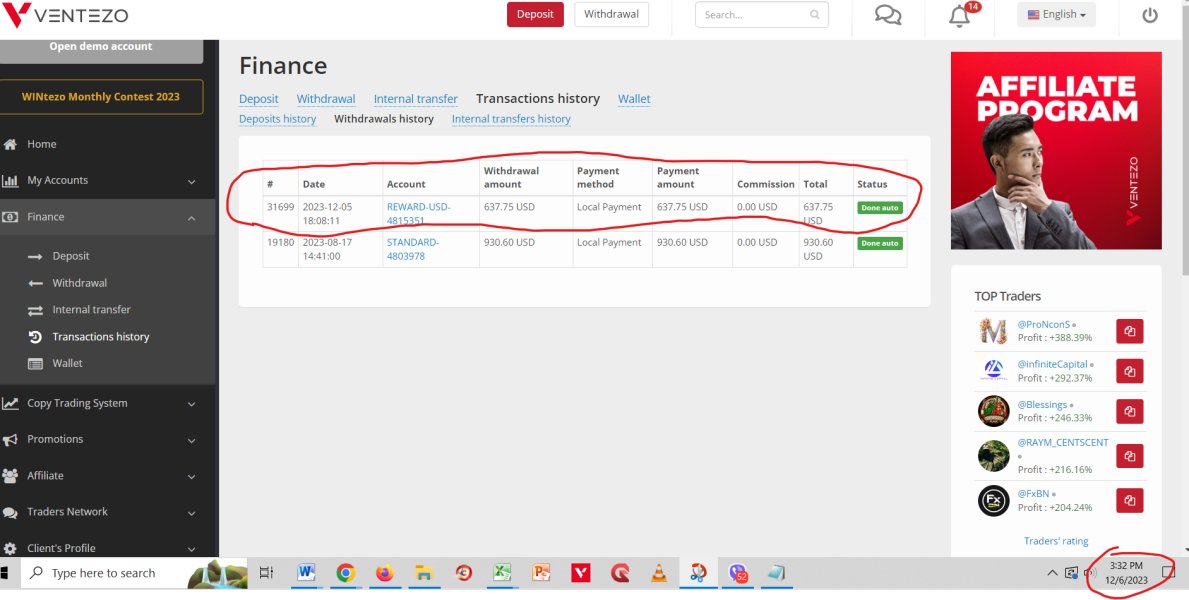Expand My Accounts sidebar menu chevron
This screenshot has height=600, width=1189.
point(191,182)
